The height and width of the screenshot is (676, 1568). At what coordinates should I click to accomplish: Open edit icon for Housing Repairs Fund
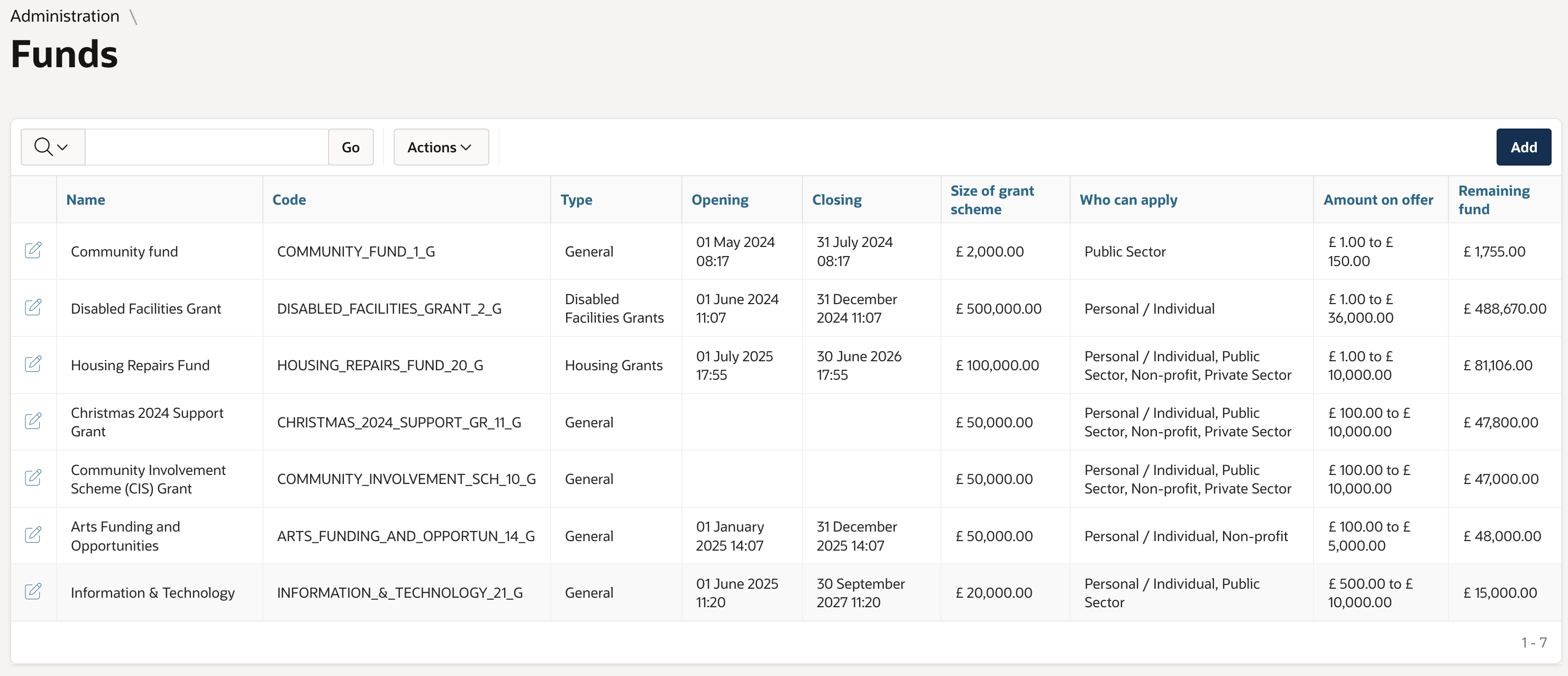click(x=33, y=364)
